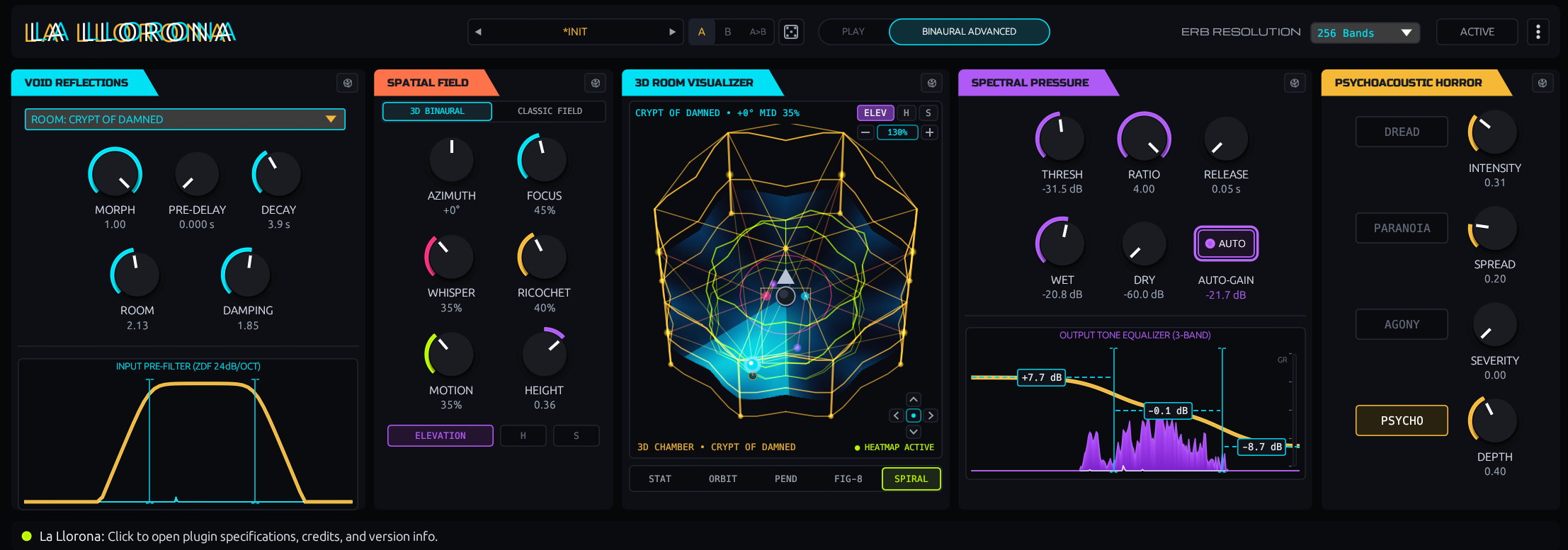Viewport: 1568px width, 550px height.
Task: Select the PLAY view mode
Action: coord(853,32)
